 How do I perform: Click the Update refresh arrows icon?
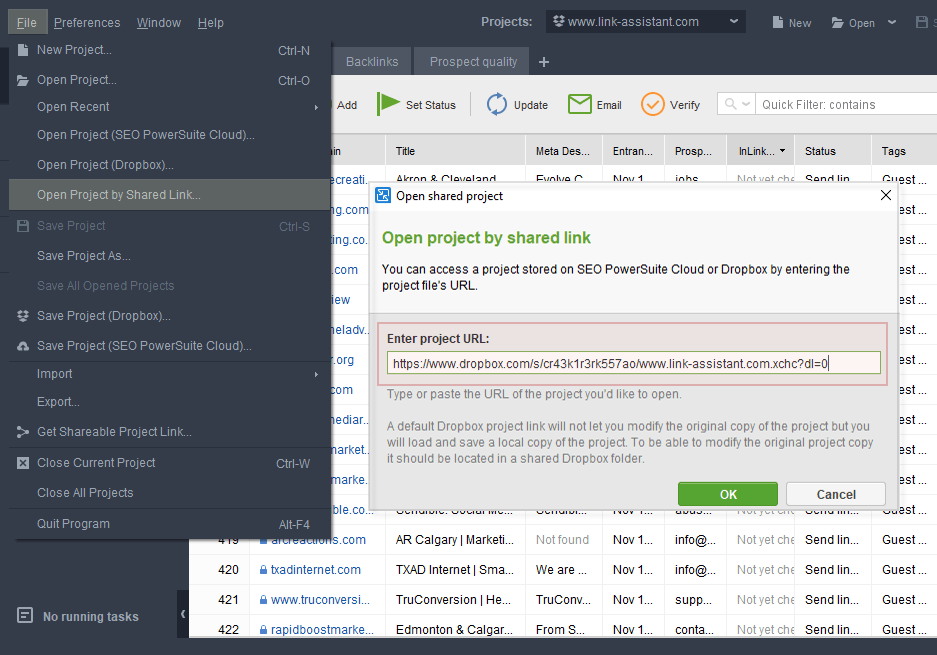496,104
